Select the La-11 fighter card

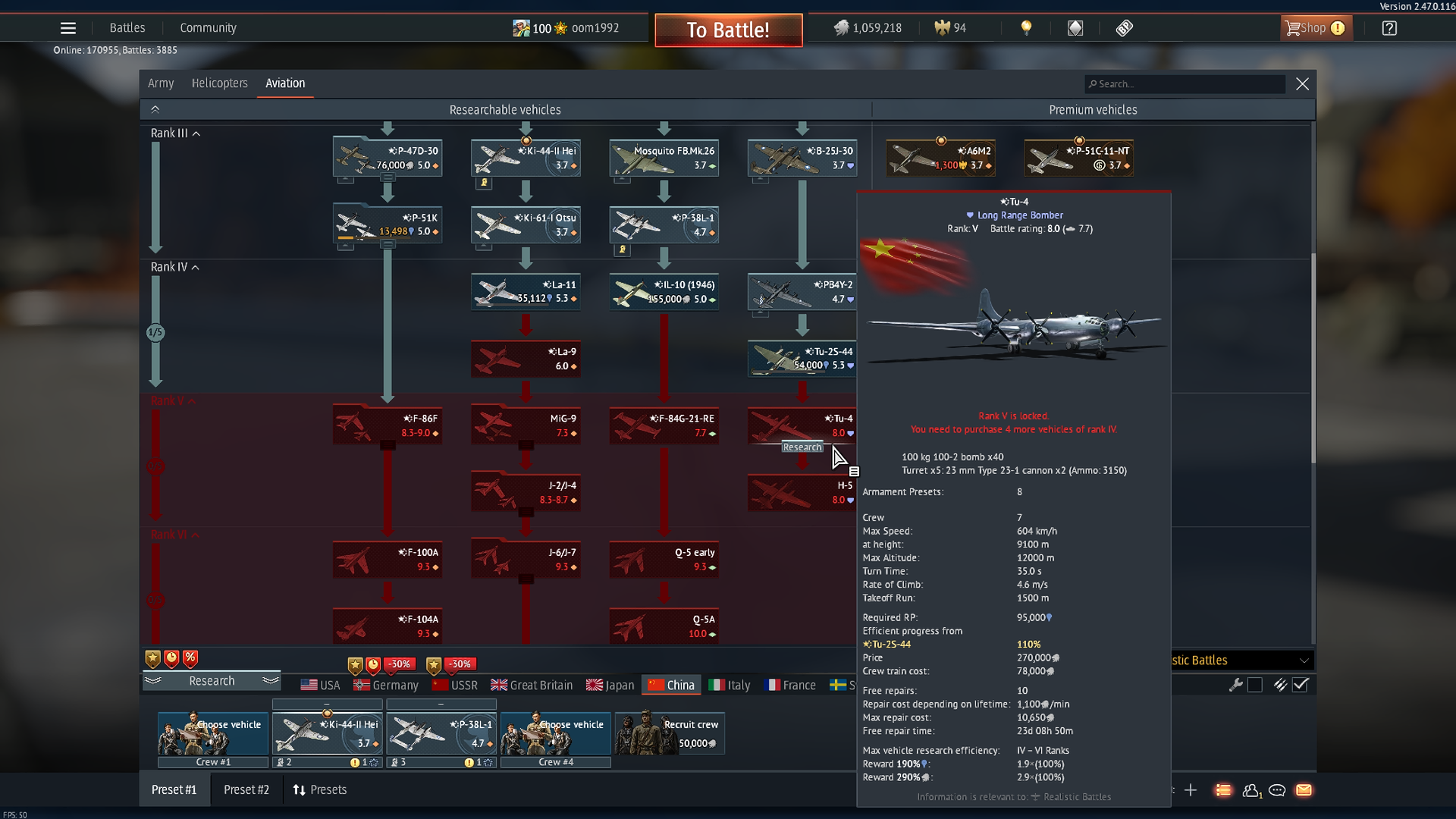point(526,291)
